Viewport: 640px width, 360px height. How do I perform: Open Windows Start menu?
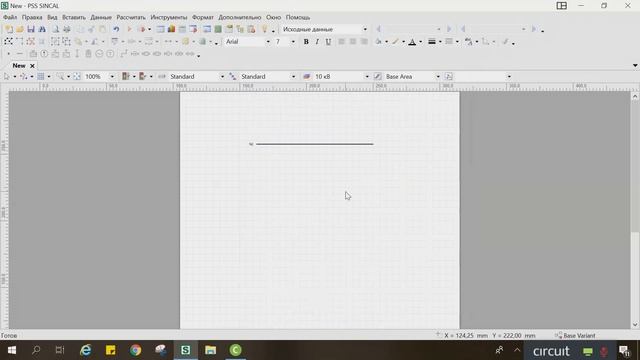click(x=12, y=350)
